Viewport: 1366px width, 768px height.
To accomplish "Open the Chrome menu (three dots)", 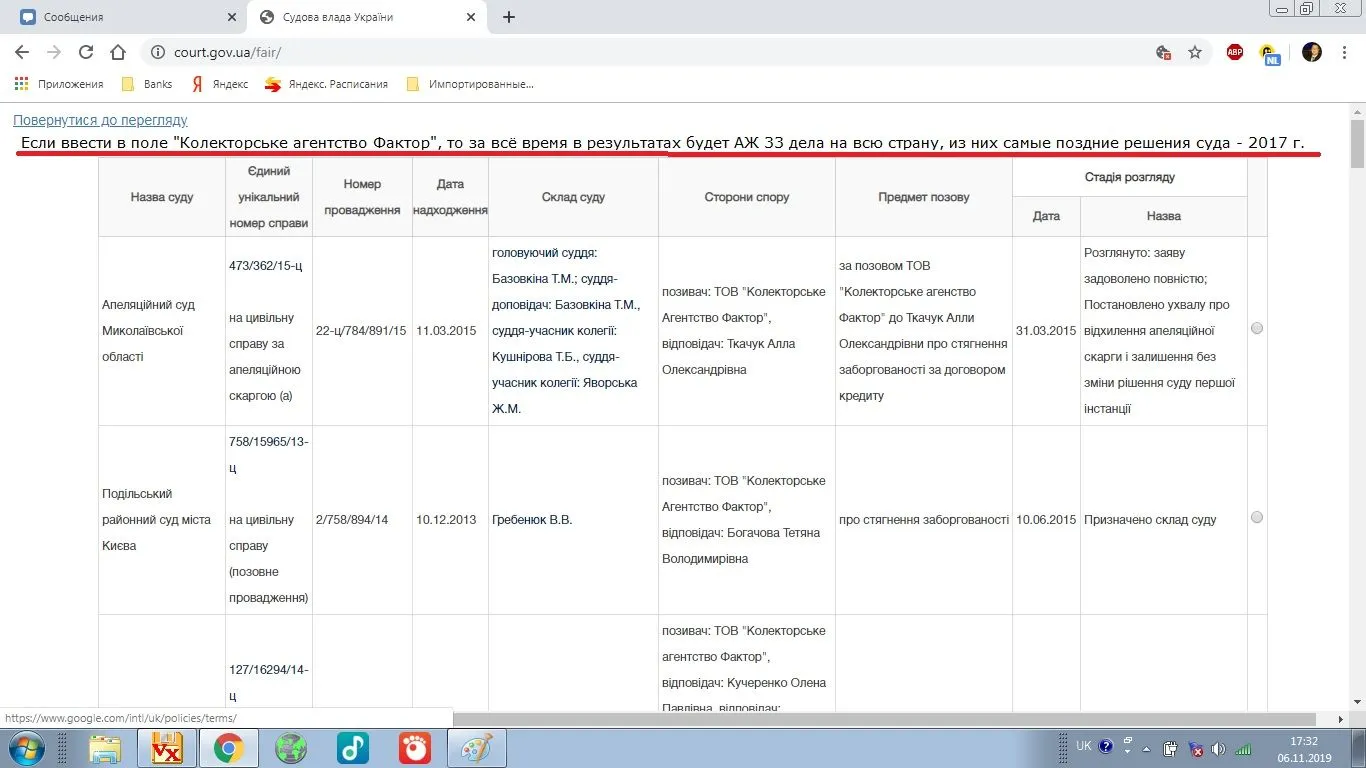I will [1345, 52].
